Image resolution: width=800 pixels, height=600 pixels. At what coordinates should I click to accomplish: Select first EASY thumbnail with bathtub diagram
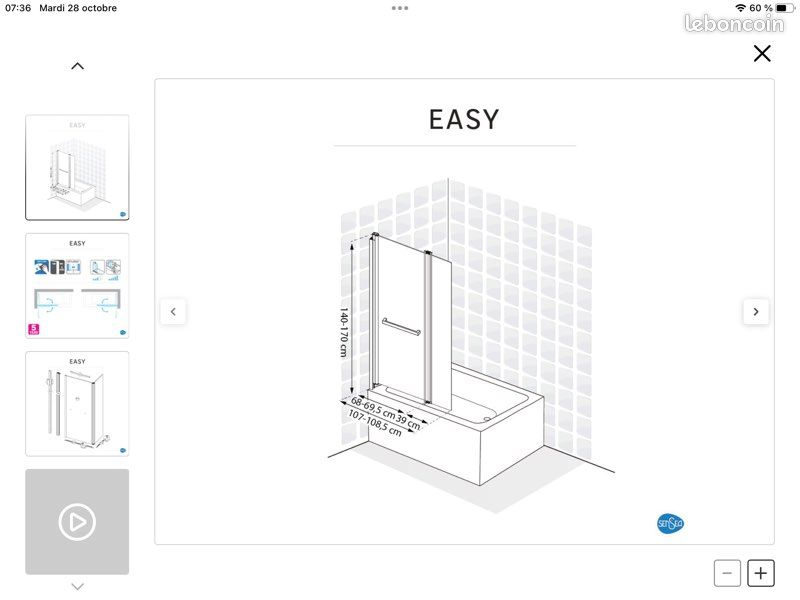coord(77,167)
